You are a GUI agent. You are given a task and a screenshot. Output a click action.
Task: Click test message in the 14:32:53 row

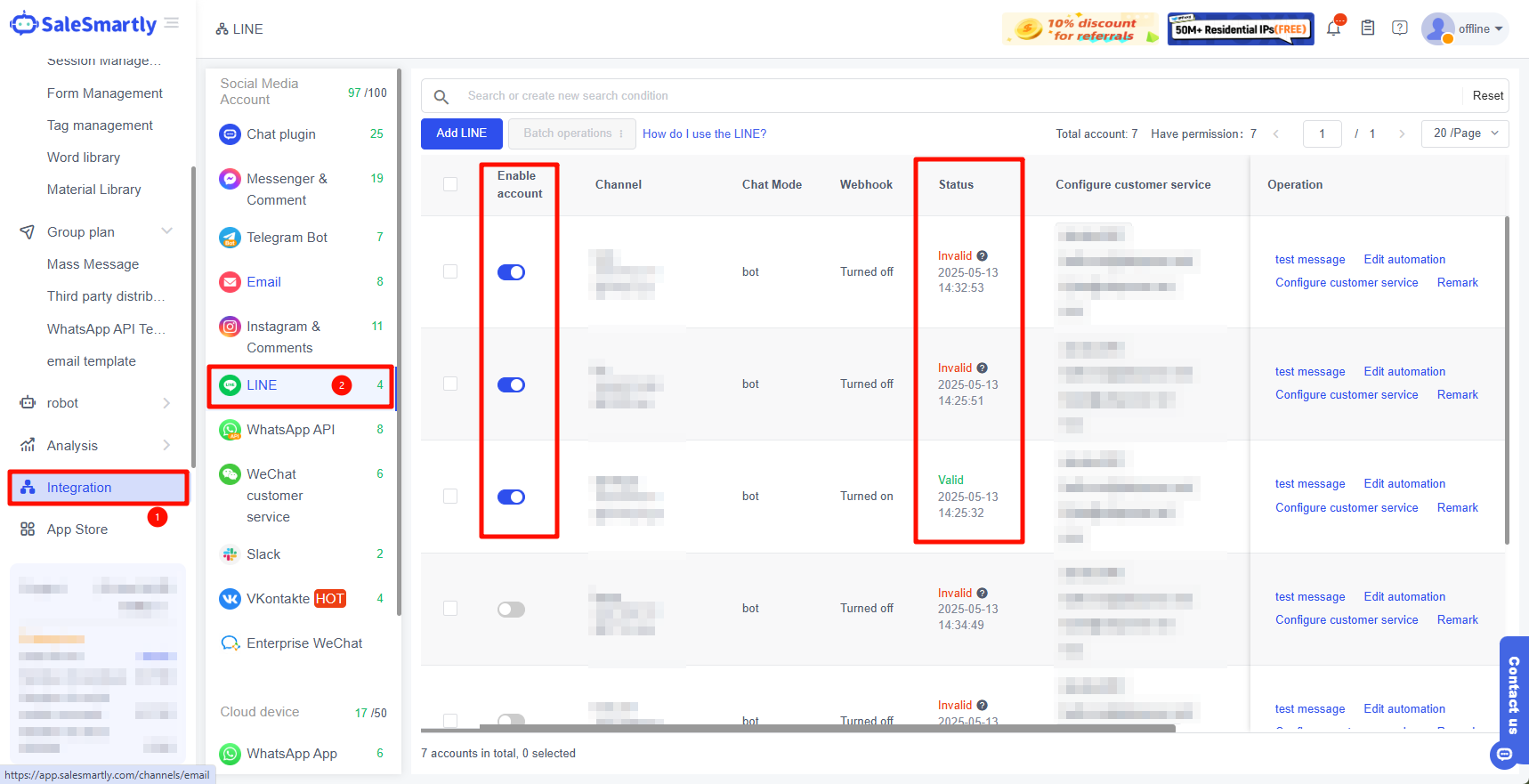pyautogui.click(x=1310, y=260)
